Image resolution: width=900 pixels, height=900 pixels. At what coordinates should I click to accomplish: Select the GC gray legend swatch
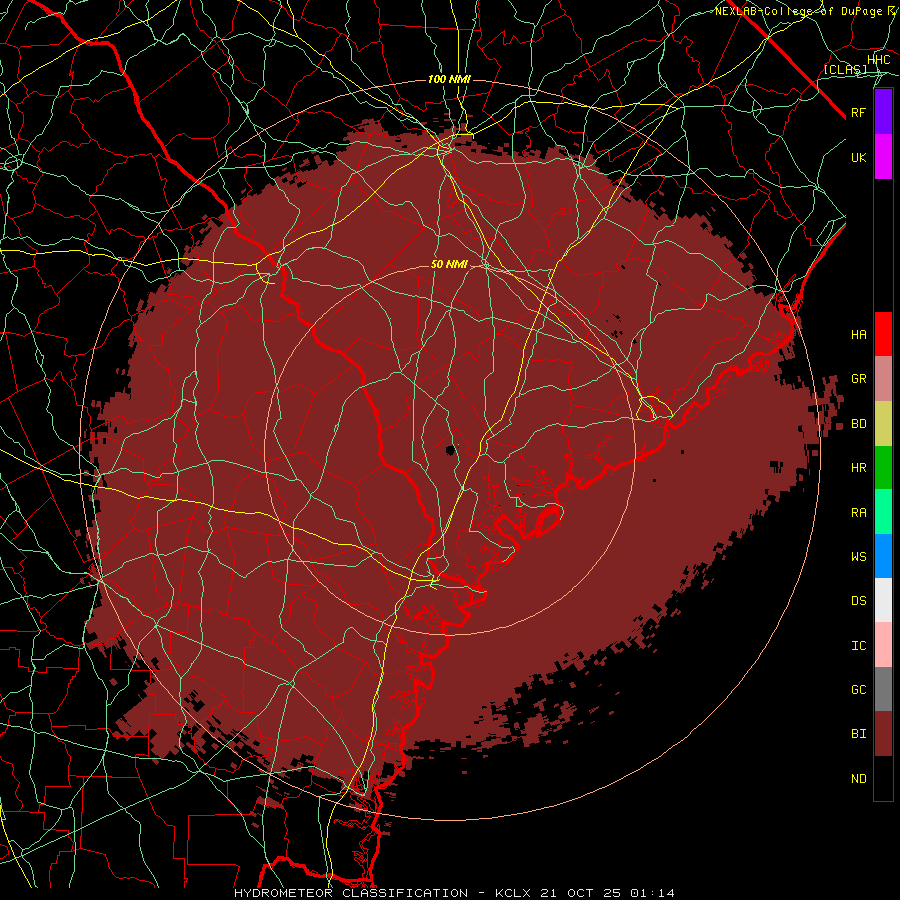coord(883,689)
